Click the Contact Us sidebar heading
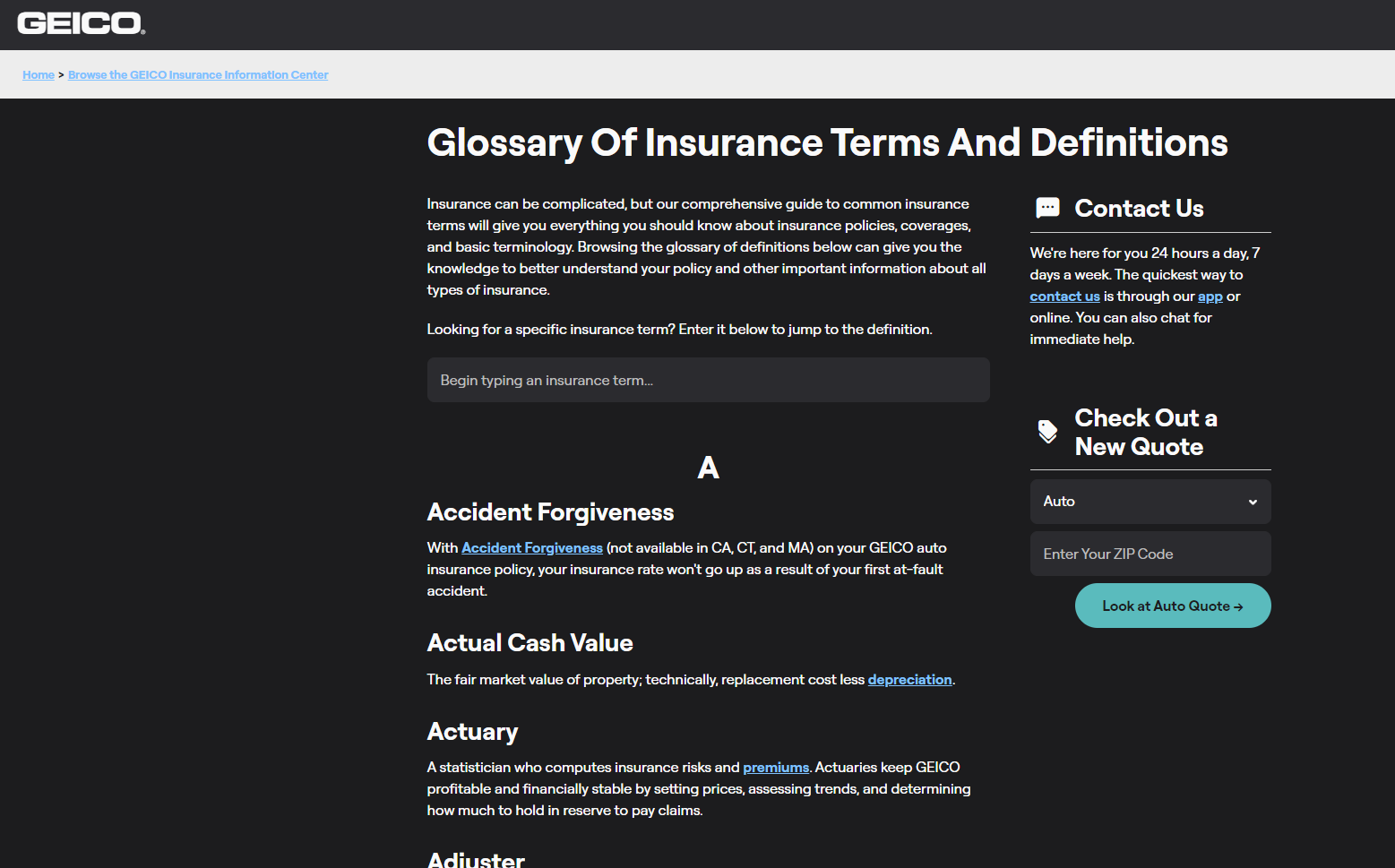Viewport: 1395px width, 868px height. (x=1139, y=209)
